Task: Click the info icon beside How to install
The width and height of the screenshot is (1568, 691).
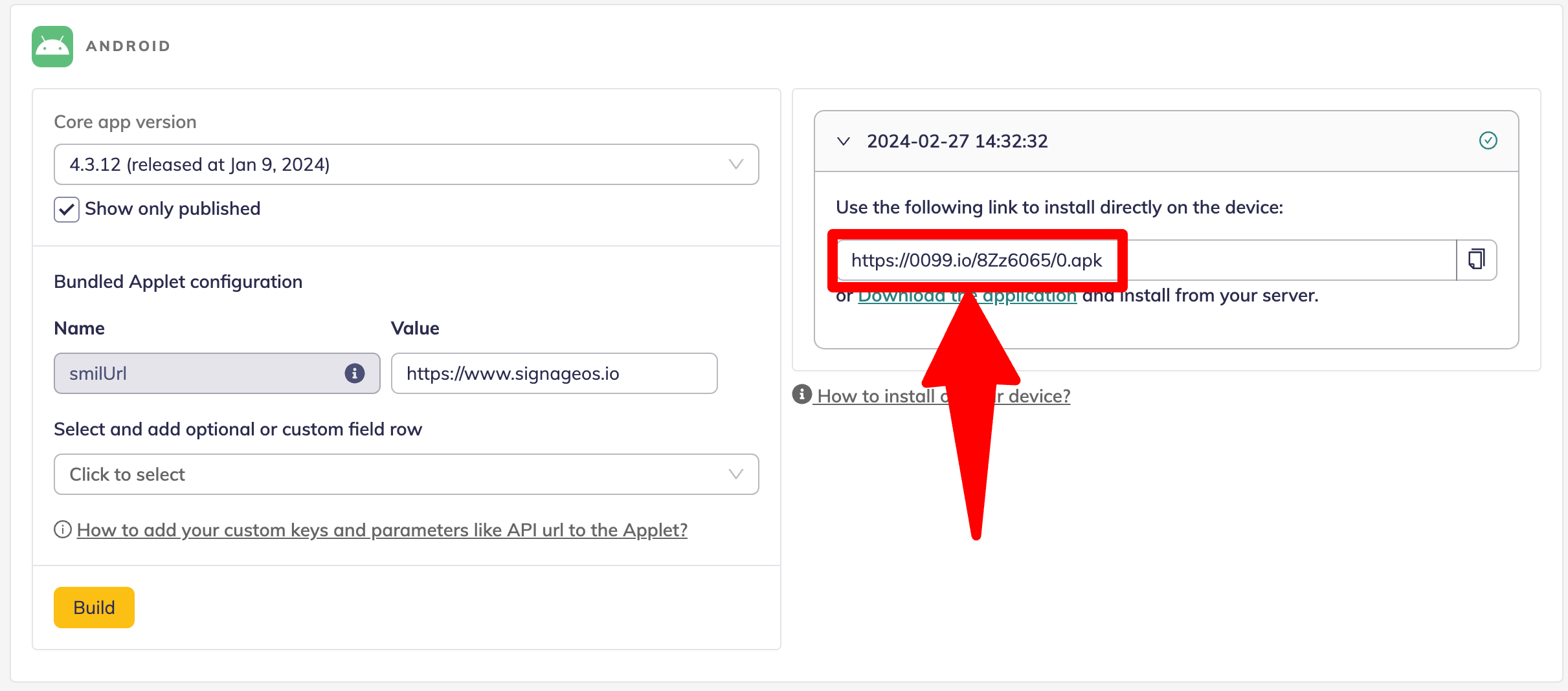Action: (801, 394)
